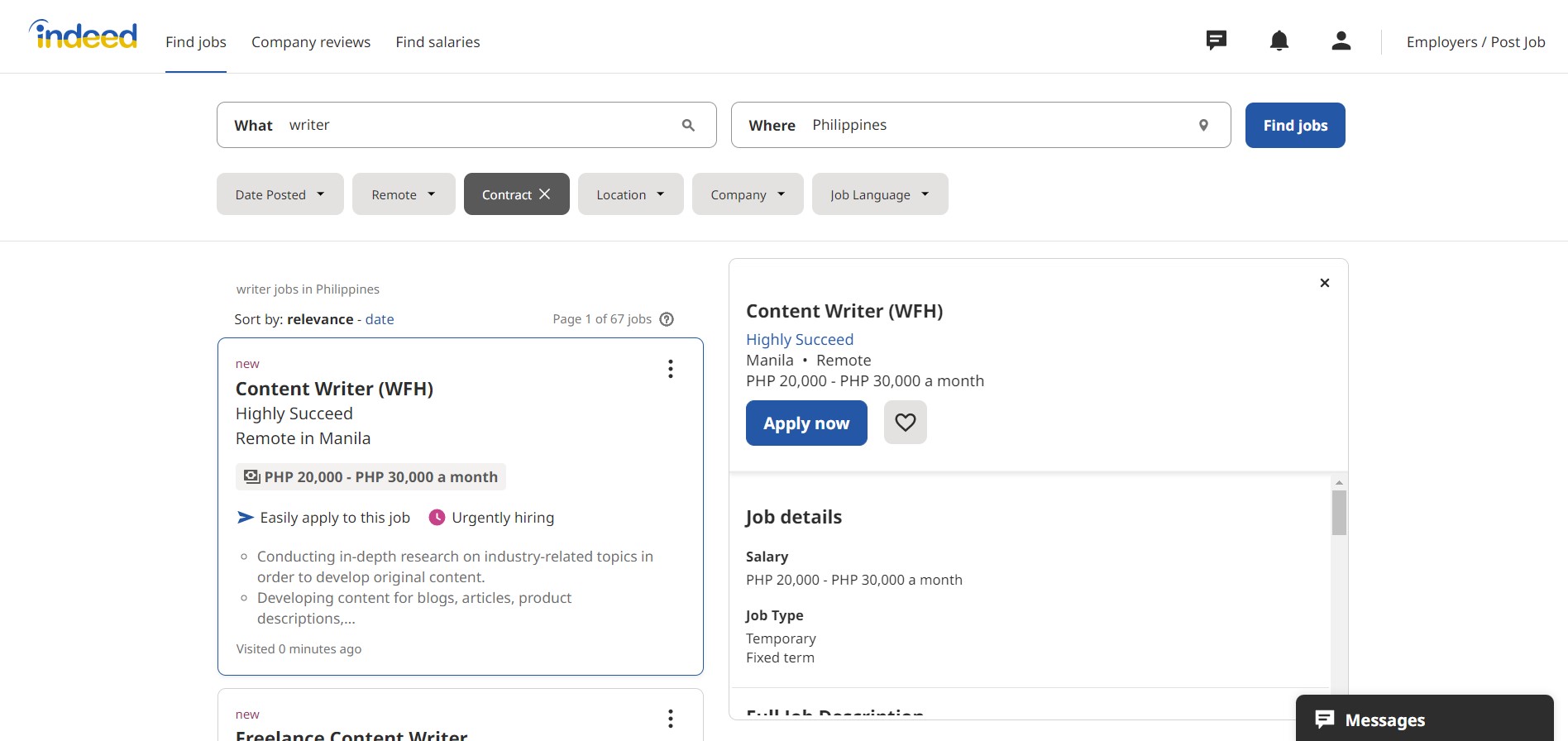Screen dimensions: 1568x741
Task: Open options menu on Content Writer card
Action: pyautogui.click(x=671, y=369)
